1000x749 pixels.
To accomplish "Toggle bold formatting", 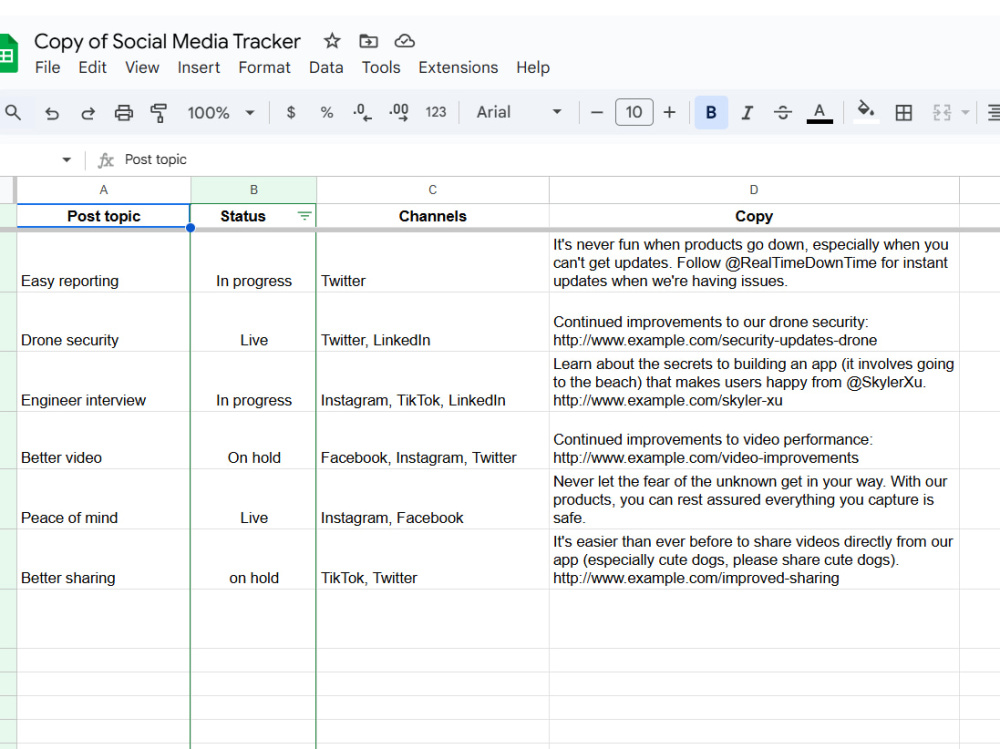I will [x=711, y=113].
